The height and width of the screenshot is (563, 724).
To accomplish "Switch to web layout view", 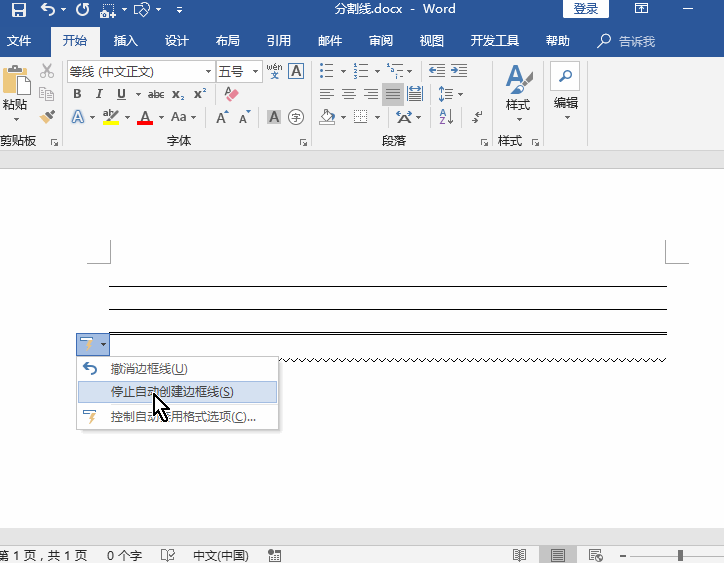I will (596, 555).
